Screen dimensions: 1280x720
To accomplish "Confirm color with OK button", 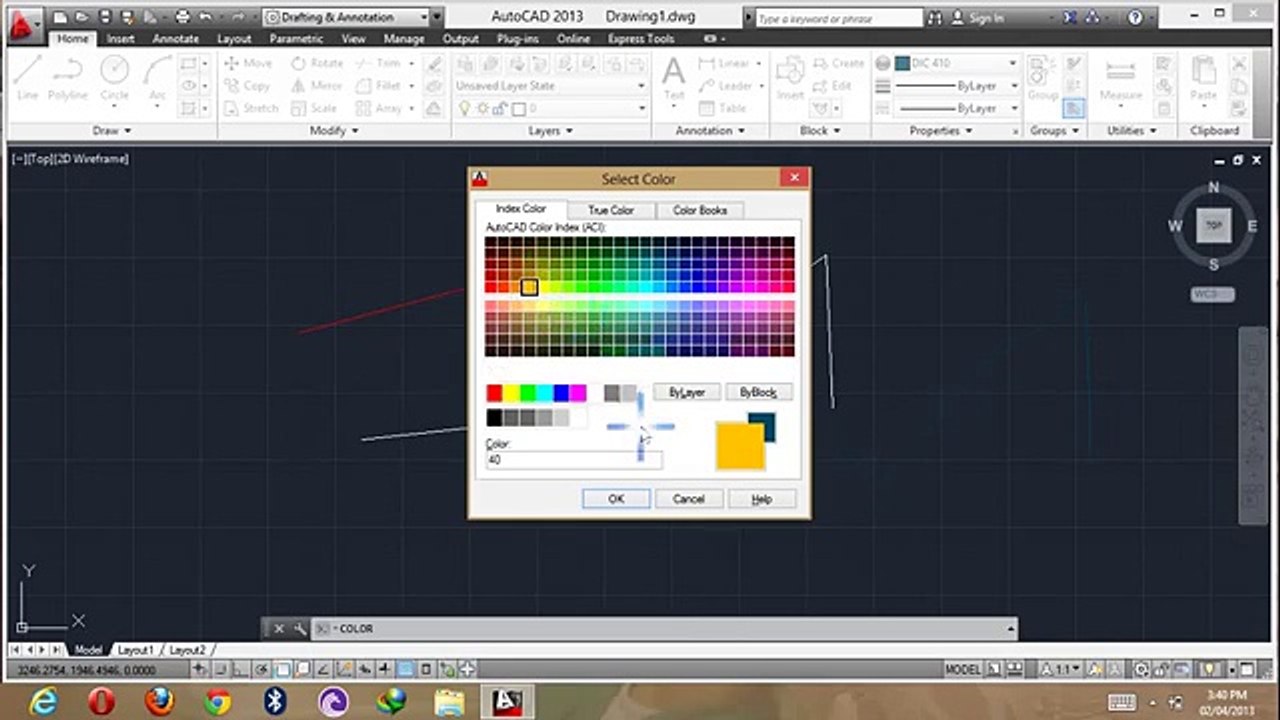I will (616, 499).
